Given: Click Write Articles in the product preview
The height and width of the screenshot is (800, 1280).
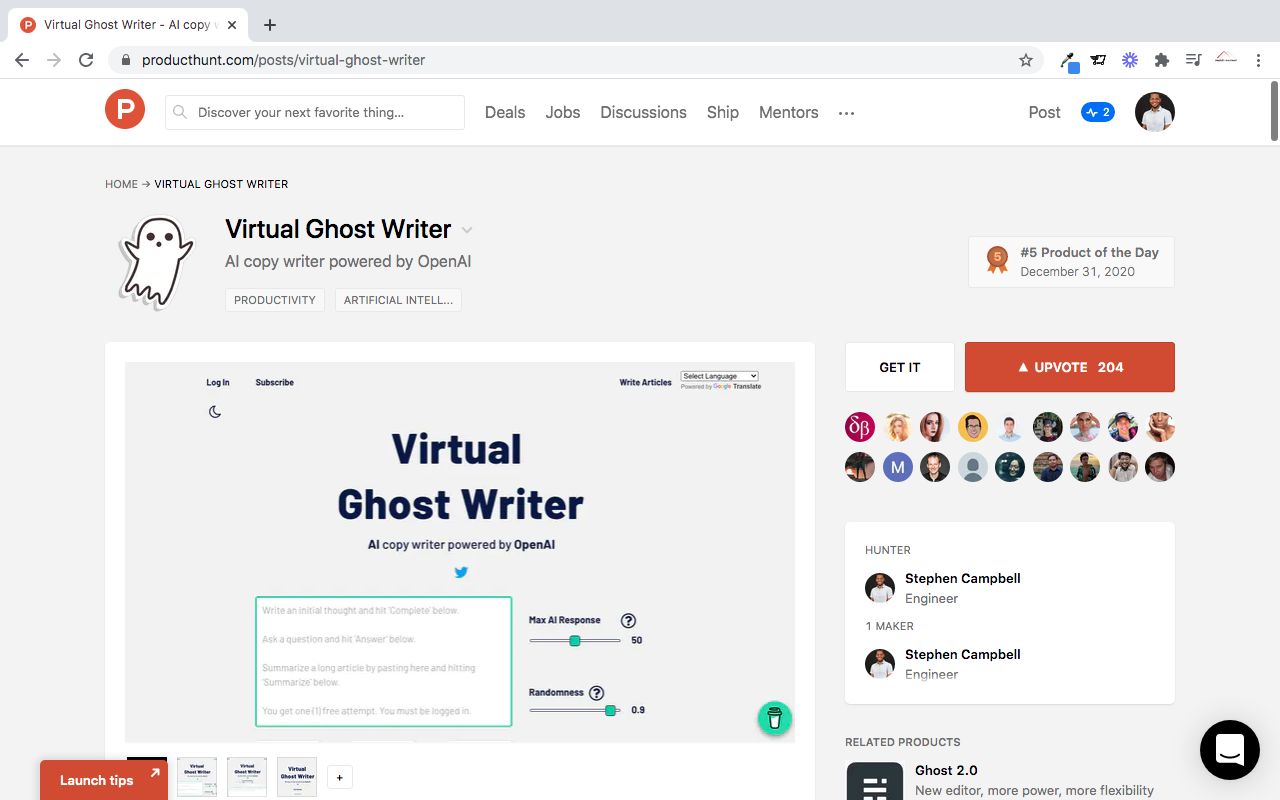Looking at the screenshot, I should [645, 382].
